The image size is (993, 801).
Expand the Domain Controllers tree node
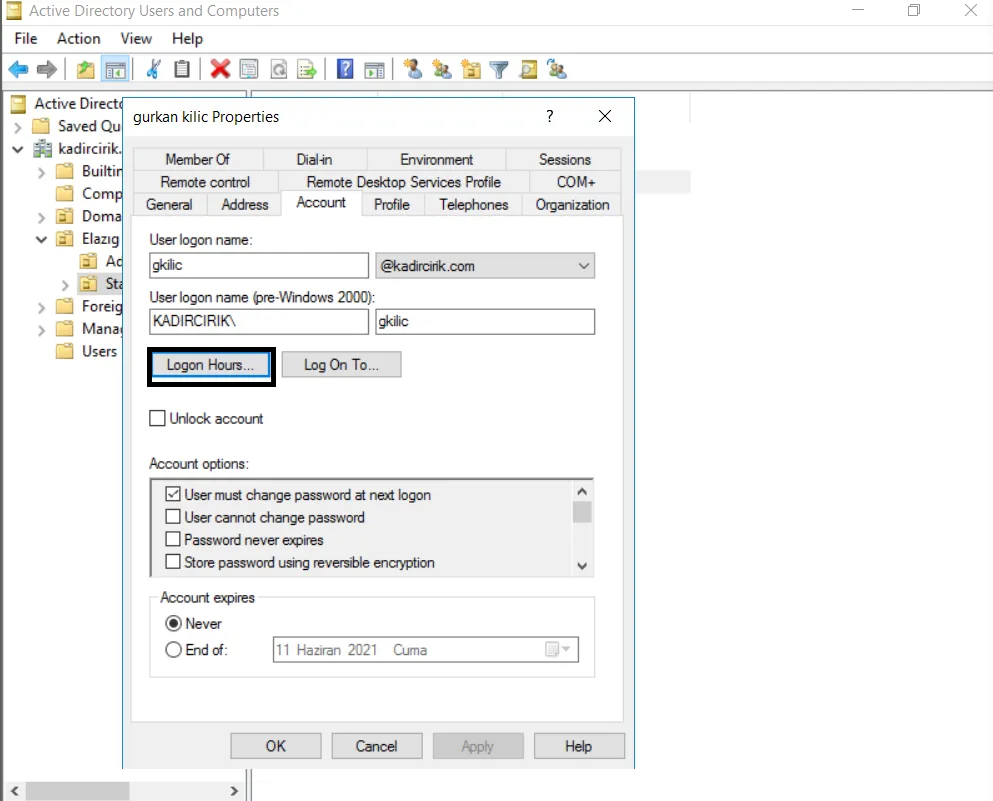(x=41, y=217)
